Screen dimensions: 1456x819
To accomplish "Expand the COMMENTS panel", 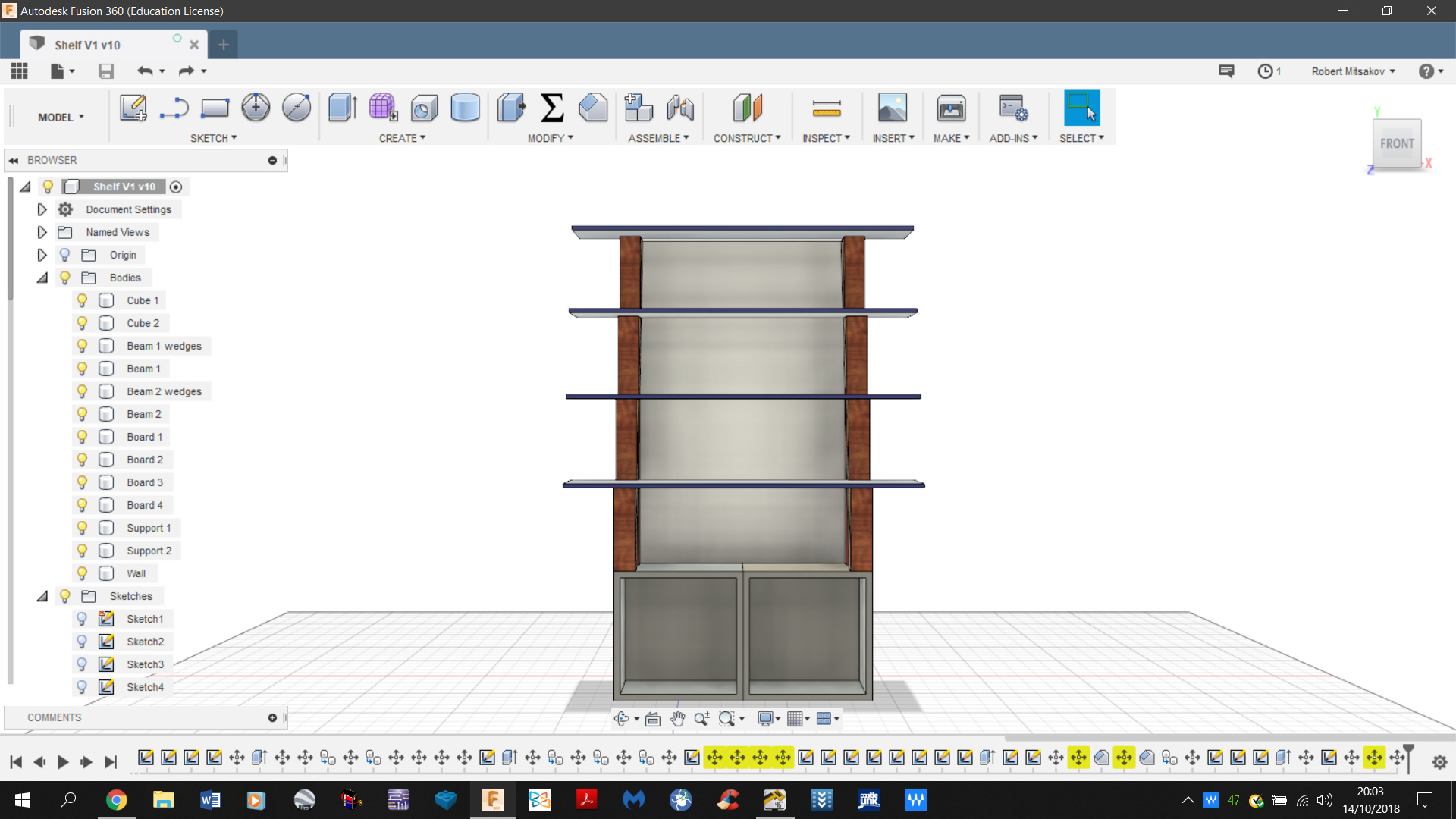I will click(272, 717).
